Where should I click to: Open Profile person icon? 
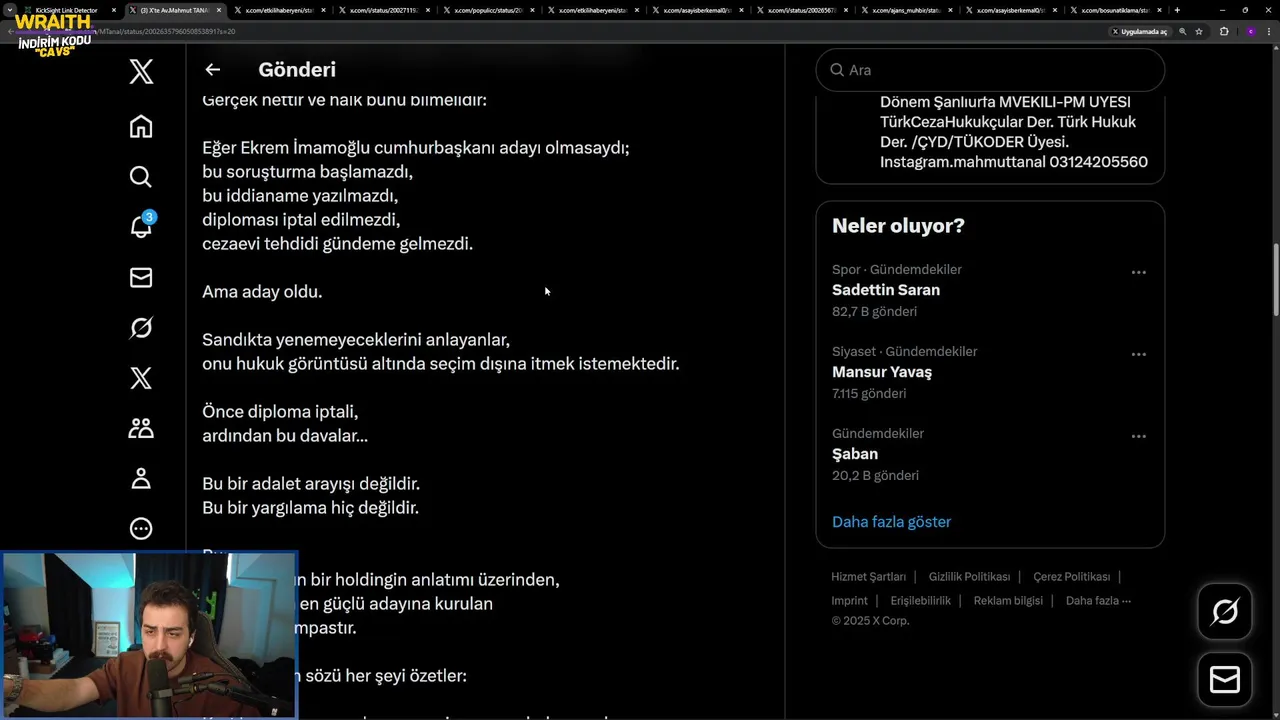pos(141,479)
